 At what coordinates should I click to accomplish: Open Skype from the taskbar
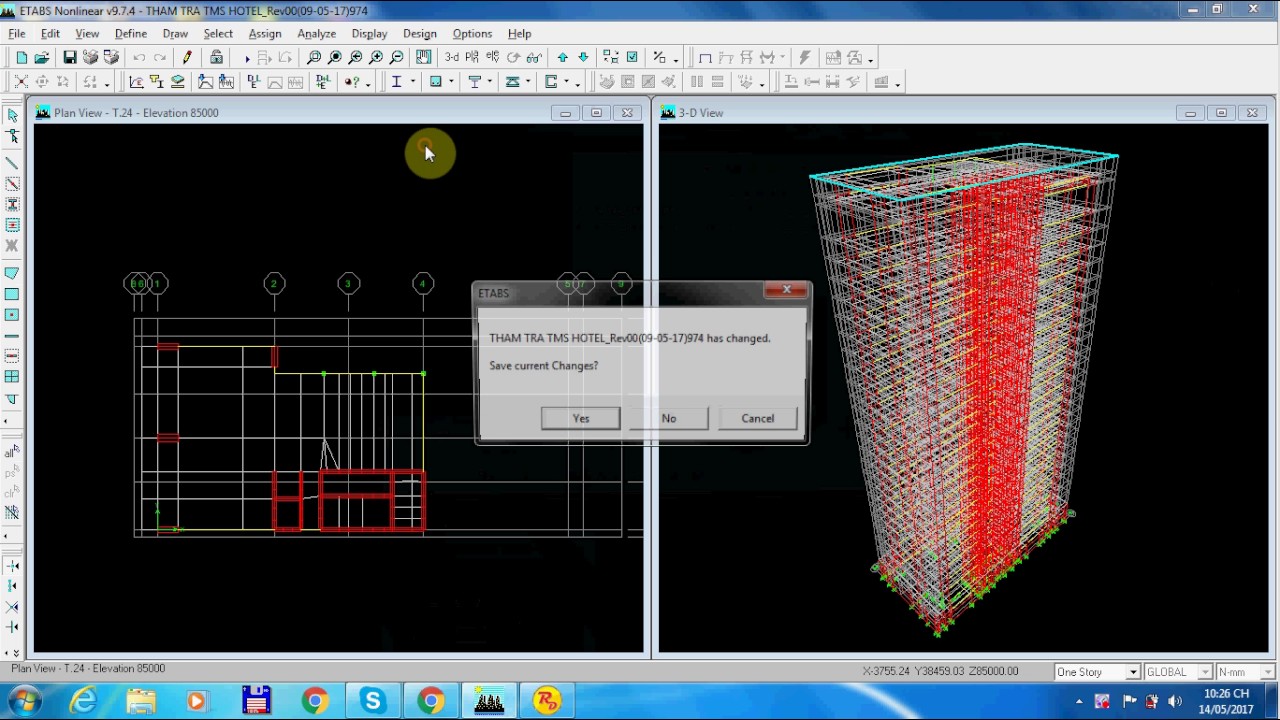373,701
